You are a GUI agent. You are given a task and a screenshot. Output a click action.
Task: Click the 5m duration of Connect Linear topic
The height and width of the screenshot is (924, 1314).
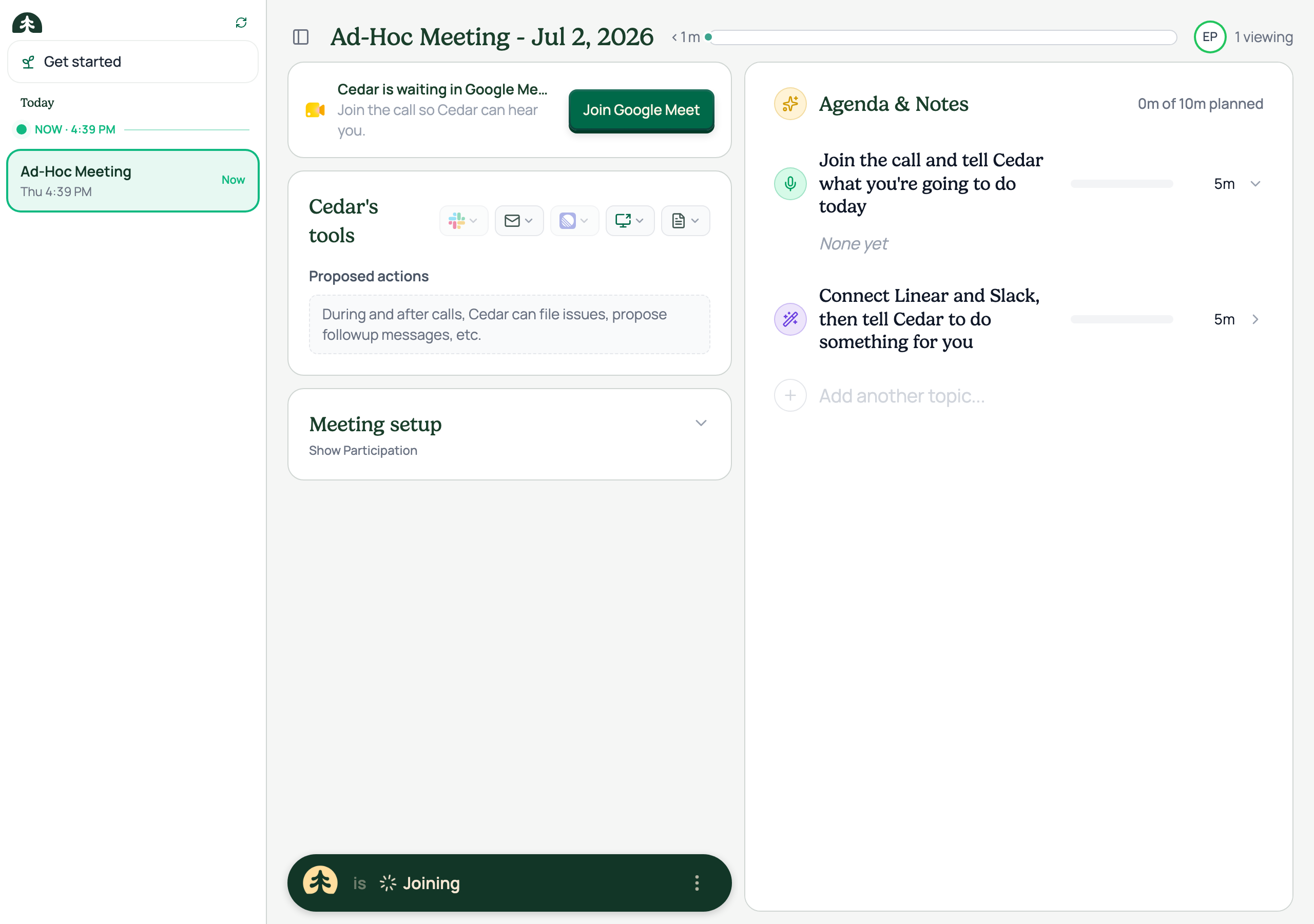click(1224, 319)
